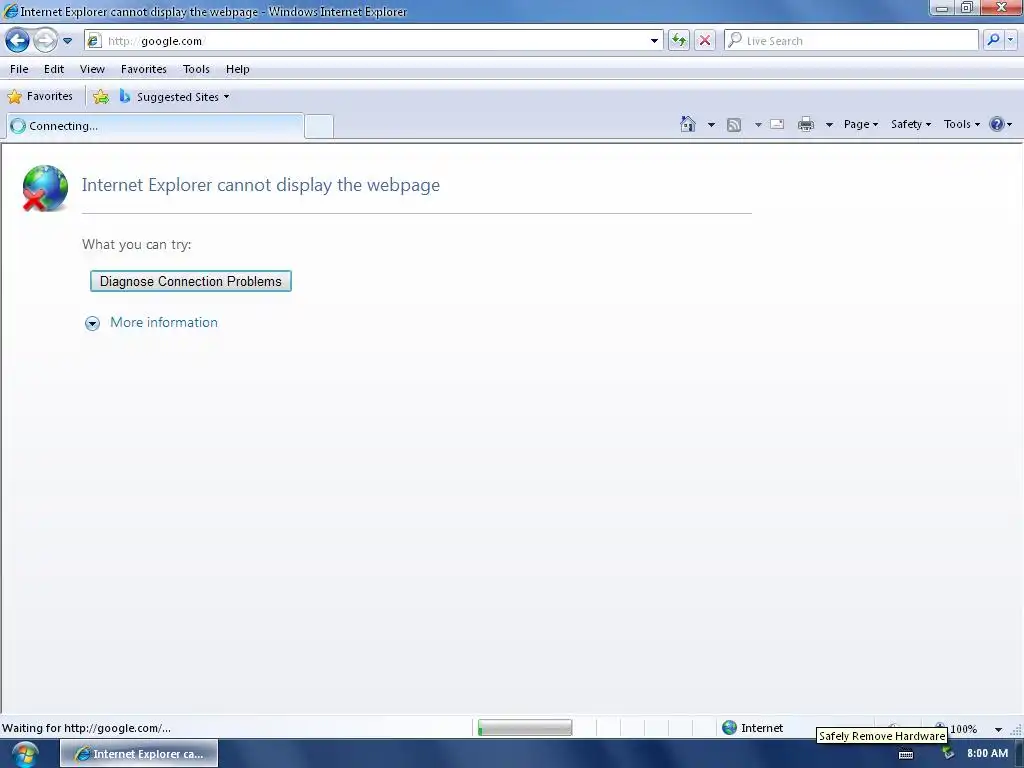The image size is (1024, 768).
Task: Open the File menu
Action: click(19, 69)
